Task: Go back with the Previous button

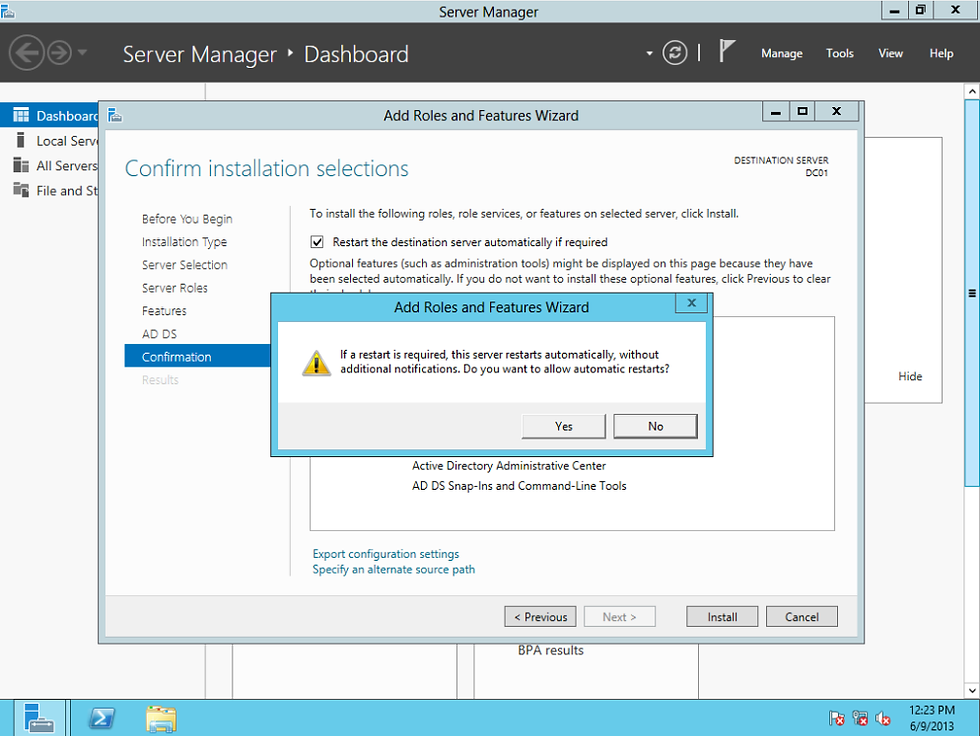Action: coord(540,617)
